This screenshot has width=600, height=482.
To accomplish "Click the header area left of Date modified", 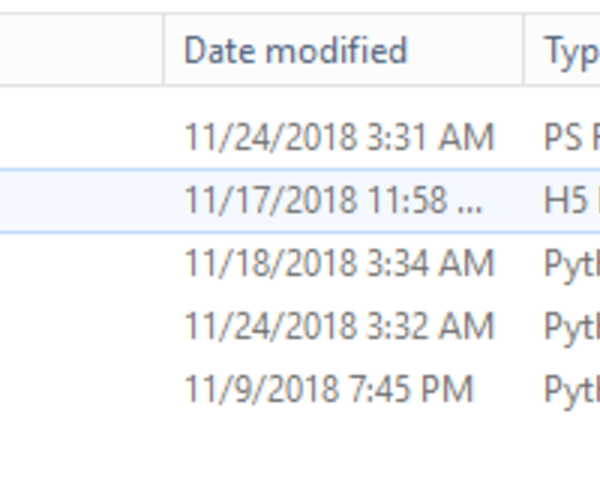I will click(x=80, y=50).
